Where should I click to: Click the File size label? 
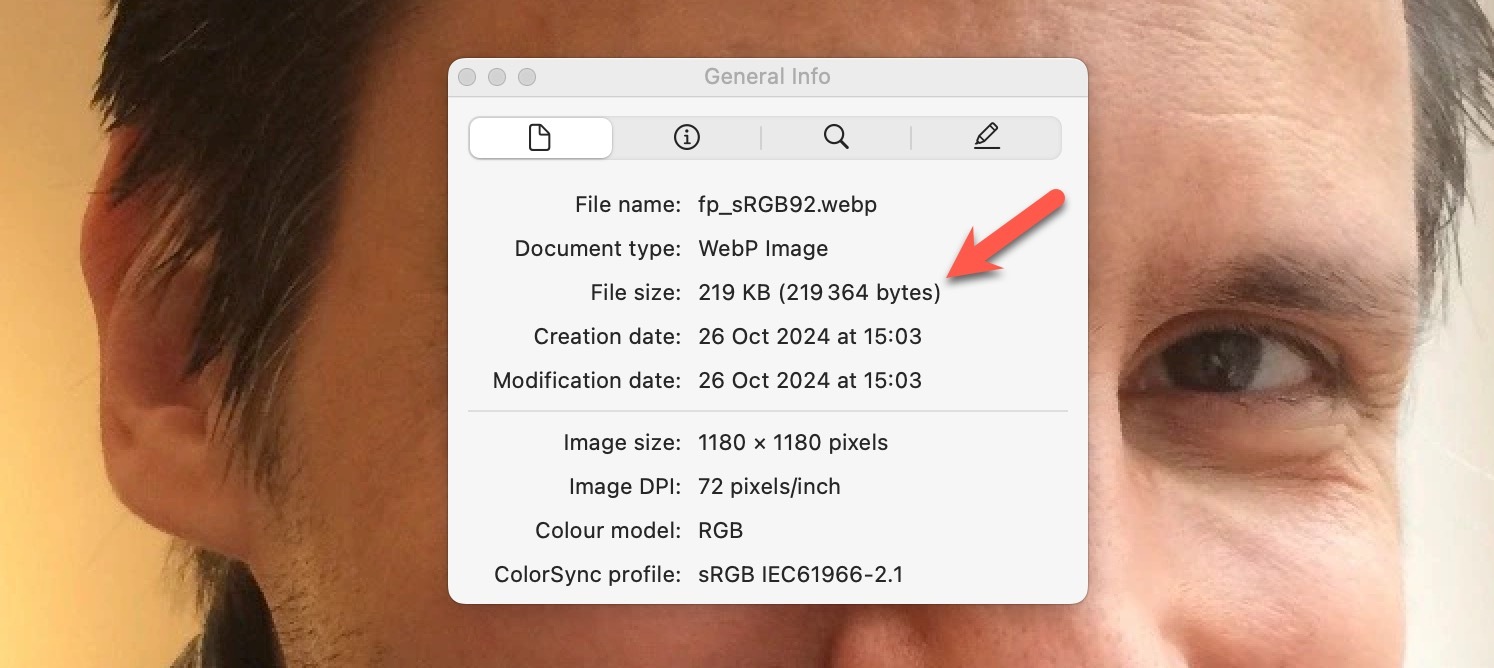636,293
